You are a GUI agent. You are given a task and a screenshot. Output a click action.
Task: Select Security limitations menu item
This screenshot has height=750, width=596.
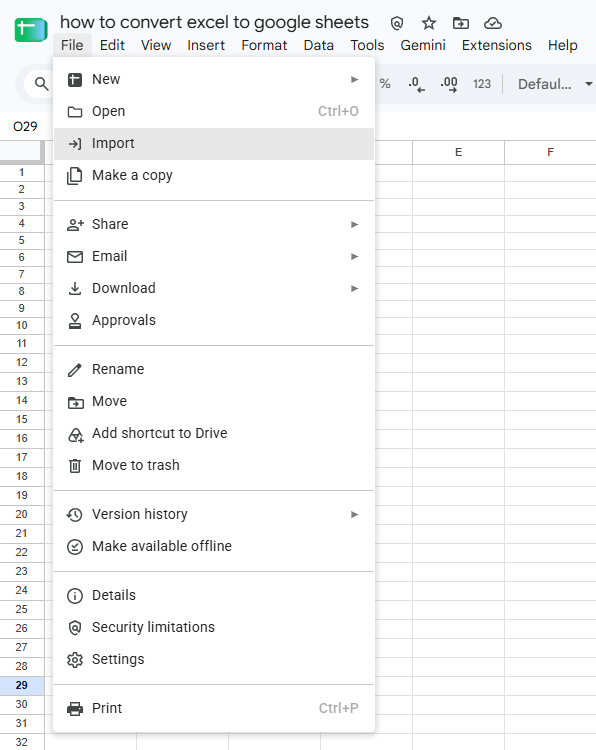pyautogui.click(x=214, y=628)
